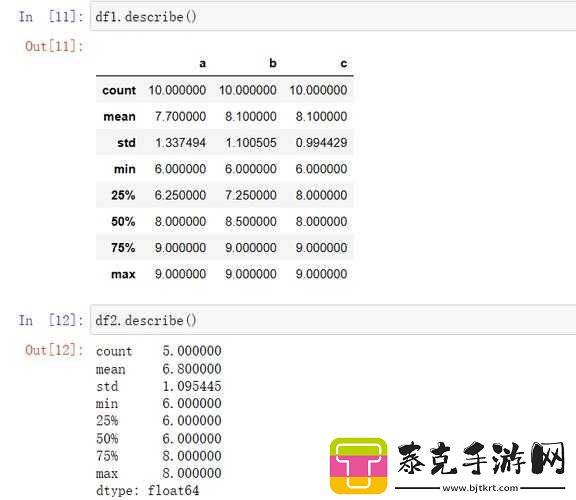Viewport: 576px width, 500px height.
Task: Click the std value 0.994429
Action: [x=321, y=143]
